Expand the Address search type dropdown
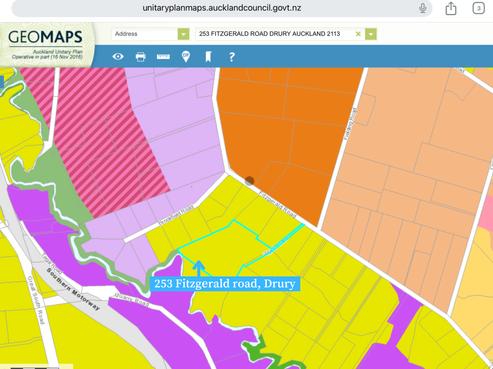The width and height of the screenshot is (493, 369). click(x=183, y=34)
